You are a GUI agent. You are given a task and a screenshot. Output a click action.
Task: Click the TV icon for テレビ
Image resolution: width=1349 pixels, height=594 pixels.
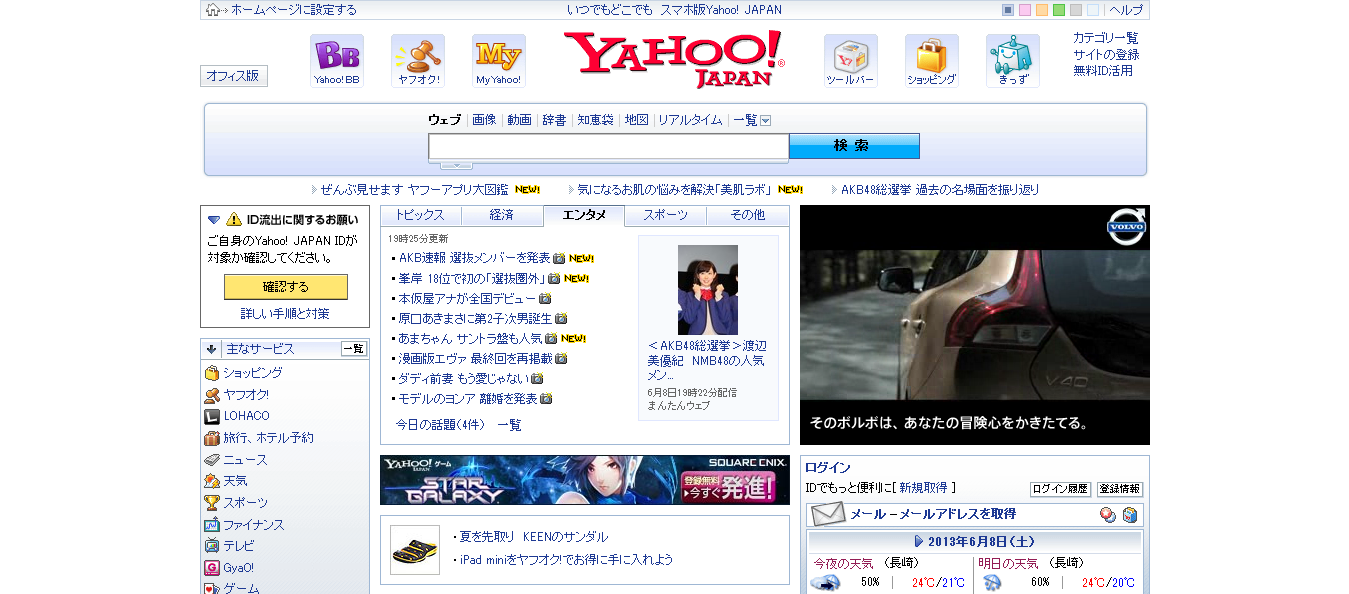click(x=212, y=546)
